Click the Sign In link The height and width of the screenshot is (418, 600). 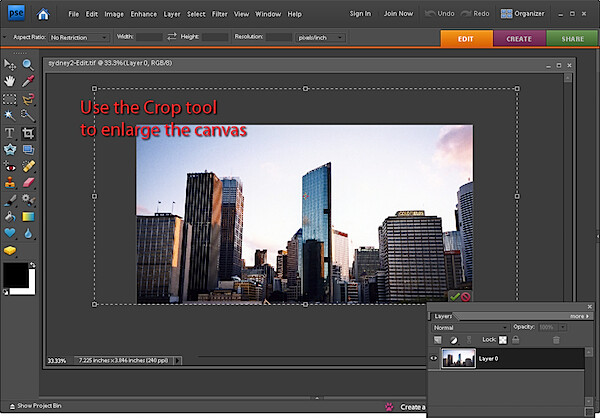tap(360, 14)
